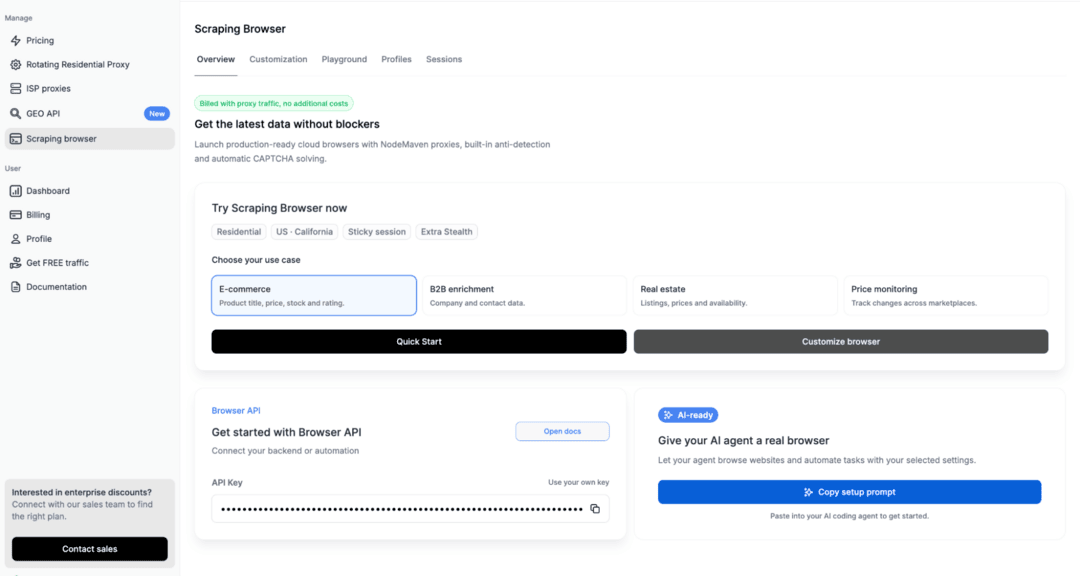Click the green Billed with proxy traffic badge

[274, 103]
